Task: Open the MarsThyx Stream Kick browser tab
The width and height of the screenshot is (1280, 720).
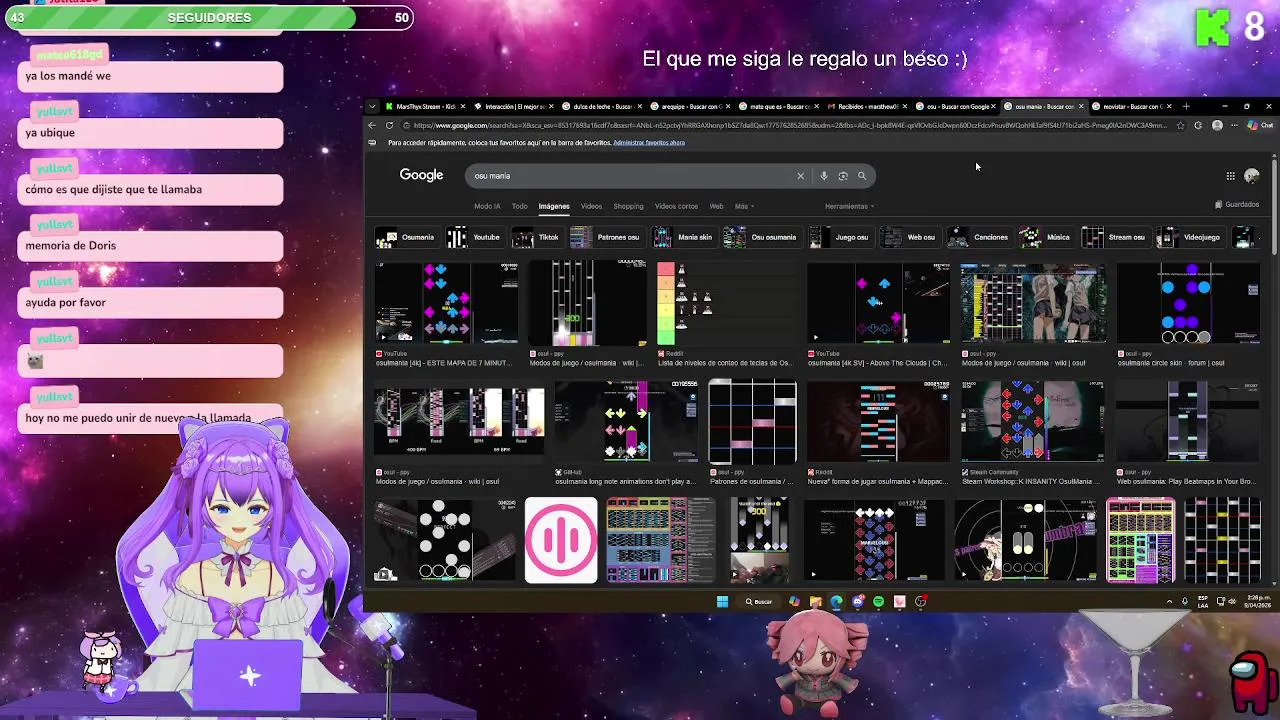Action: click(x=424, y=106)
